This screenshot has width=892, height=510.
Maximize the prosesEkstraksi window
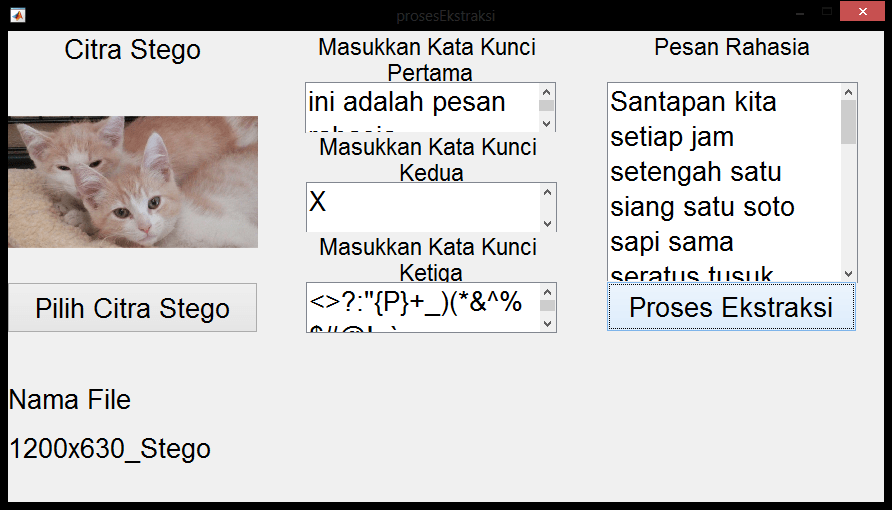(826, 12)
